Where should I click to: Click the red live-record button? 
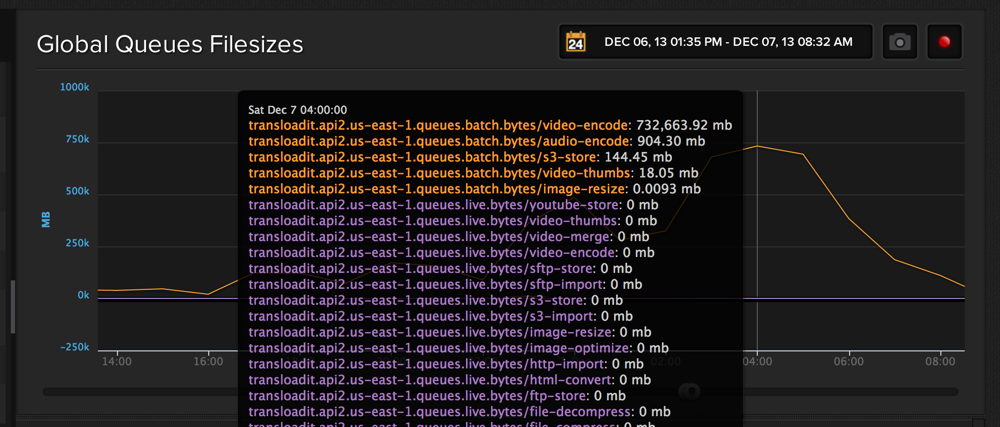point(943,43)
